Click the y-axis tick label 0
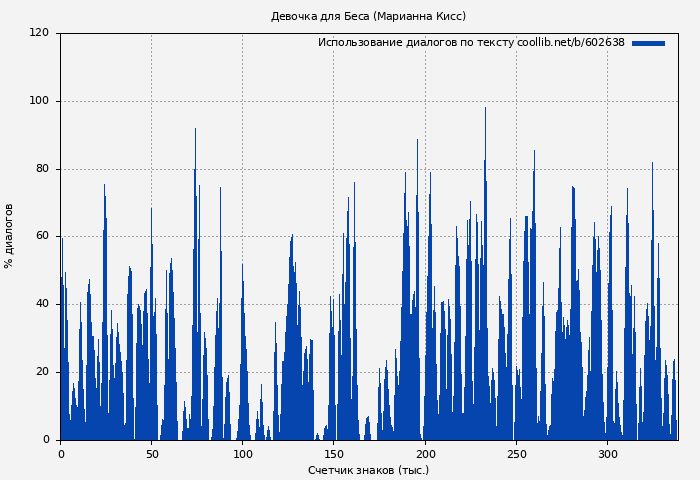The image size is (700, 480). tap(45, 440)
